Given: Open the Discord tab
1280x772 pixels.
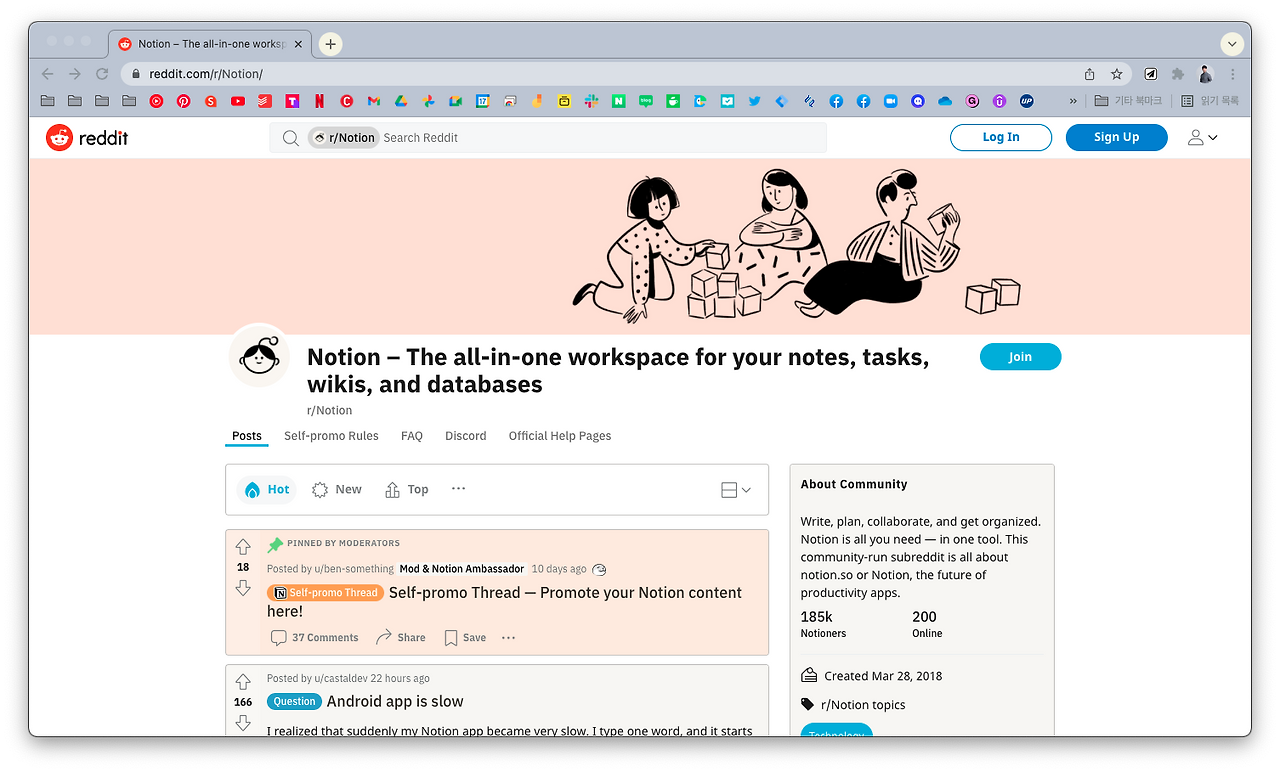Looking at the screenshot, I should tap(466, 436).
